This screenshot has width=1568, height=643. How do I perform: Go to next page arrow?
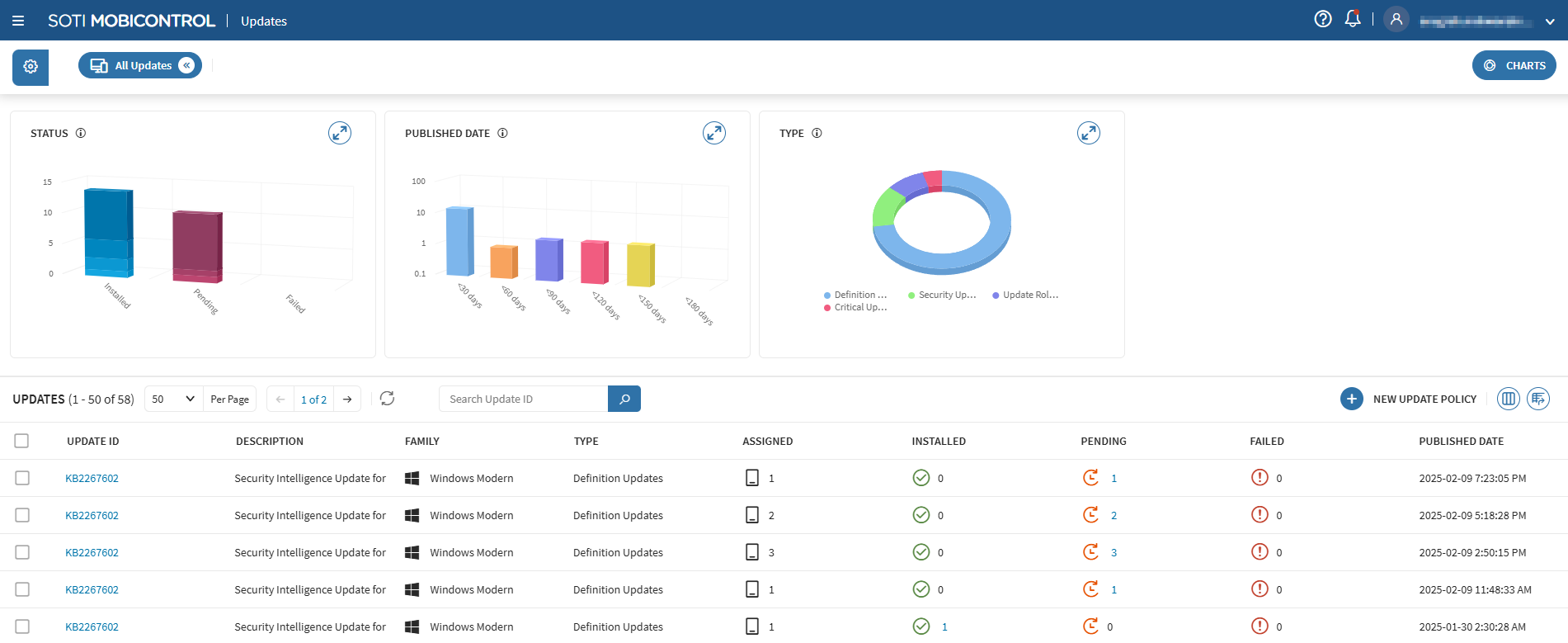tap(347, 399)
